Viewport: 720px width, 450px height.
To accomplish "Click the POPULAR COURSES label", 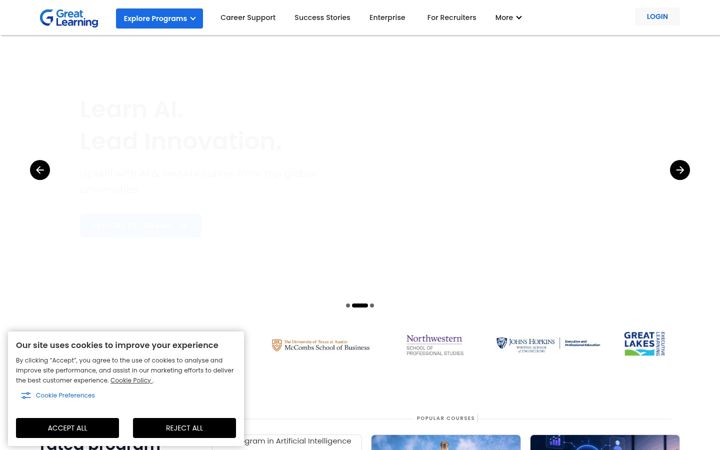I will tap(445, 418).
